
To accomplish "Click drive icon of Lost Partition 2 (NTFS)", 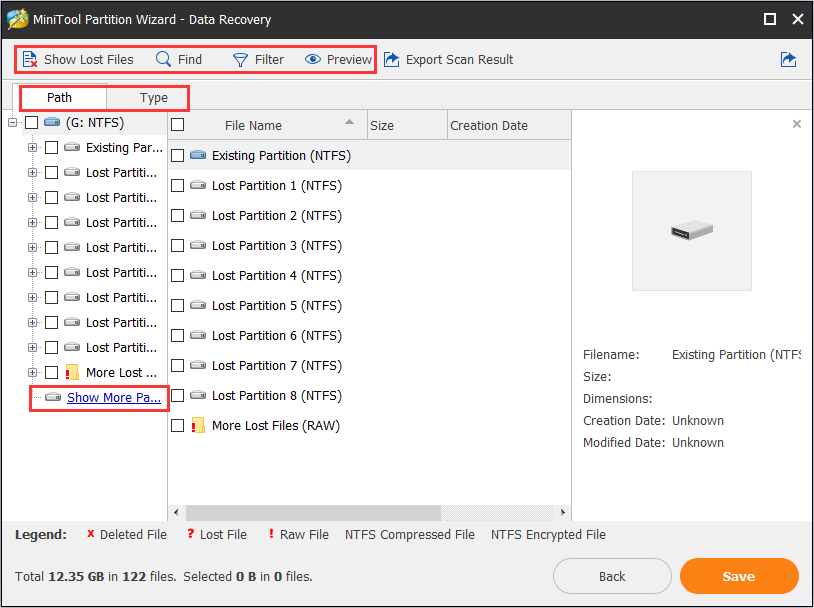I will point(198,215).
